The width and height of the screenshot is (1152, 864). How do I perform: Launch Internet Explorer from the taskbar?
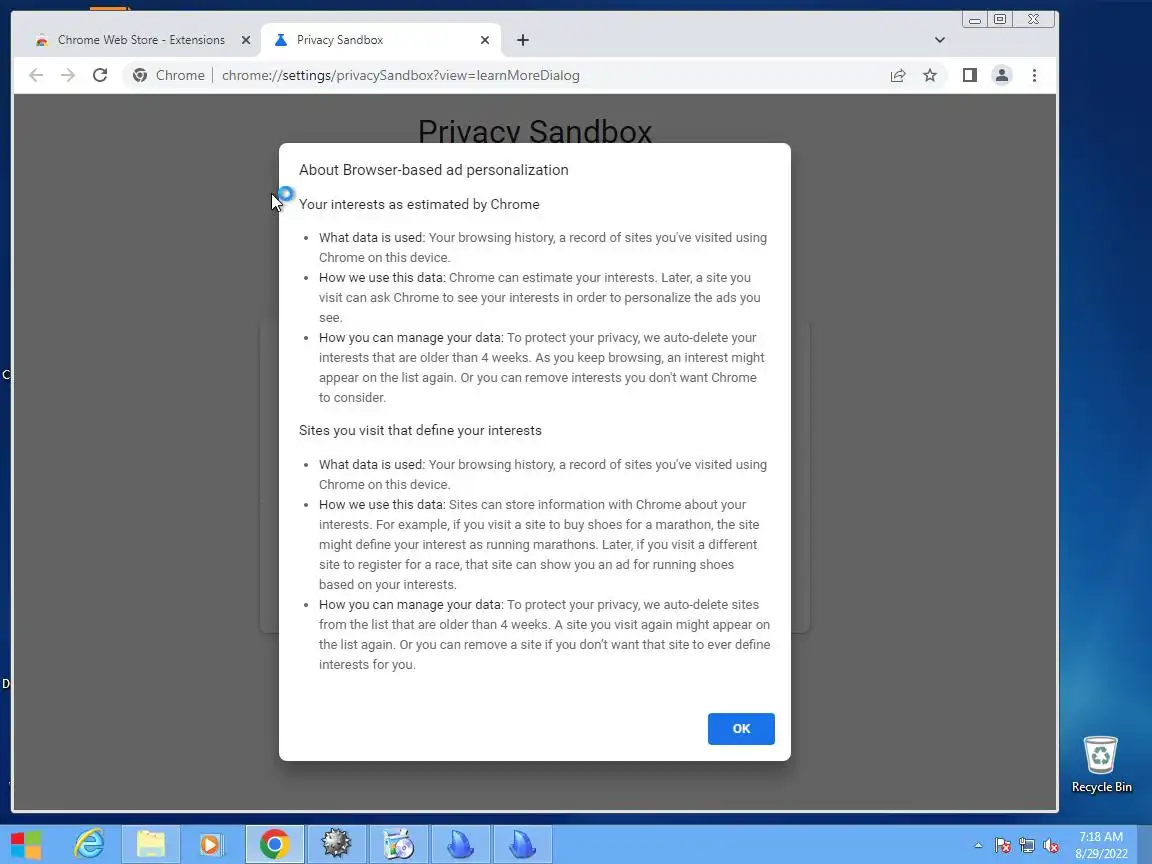click(x=89, y=844)
